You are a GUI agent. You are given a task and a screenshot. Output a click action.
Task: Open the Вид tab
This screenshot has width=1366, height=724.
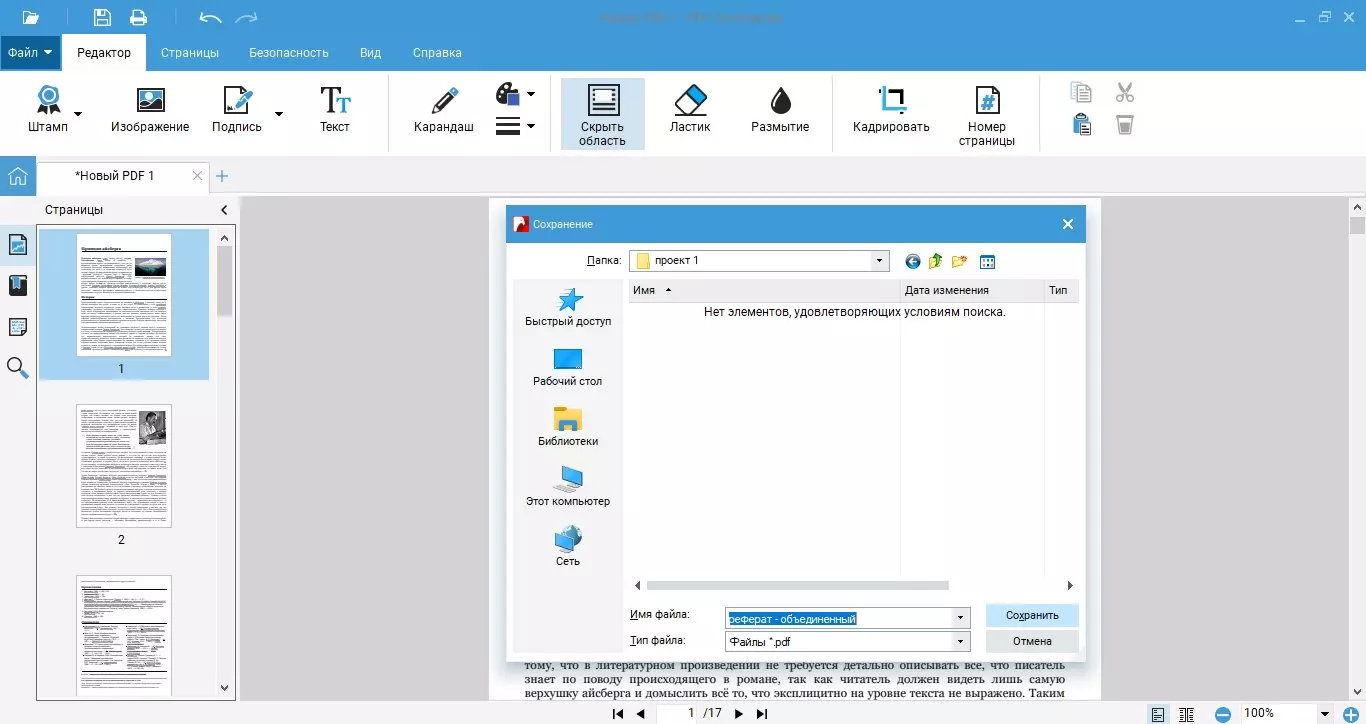[370, 53]
